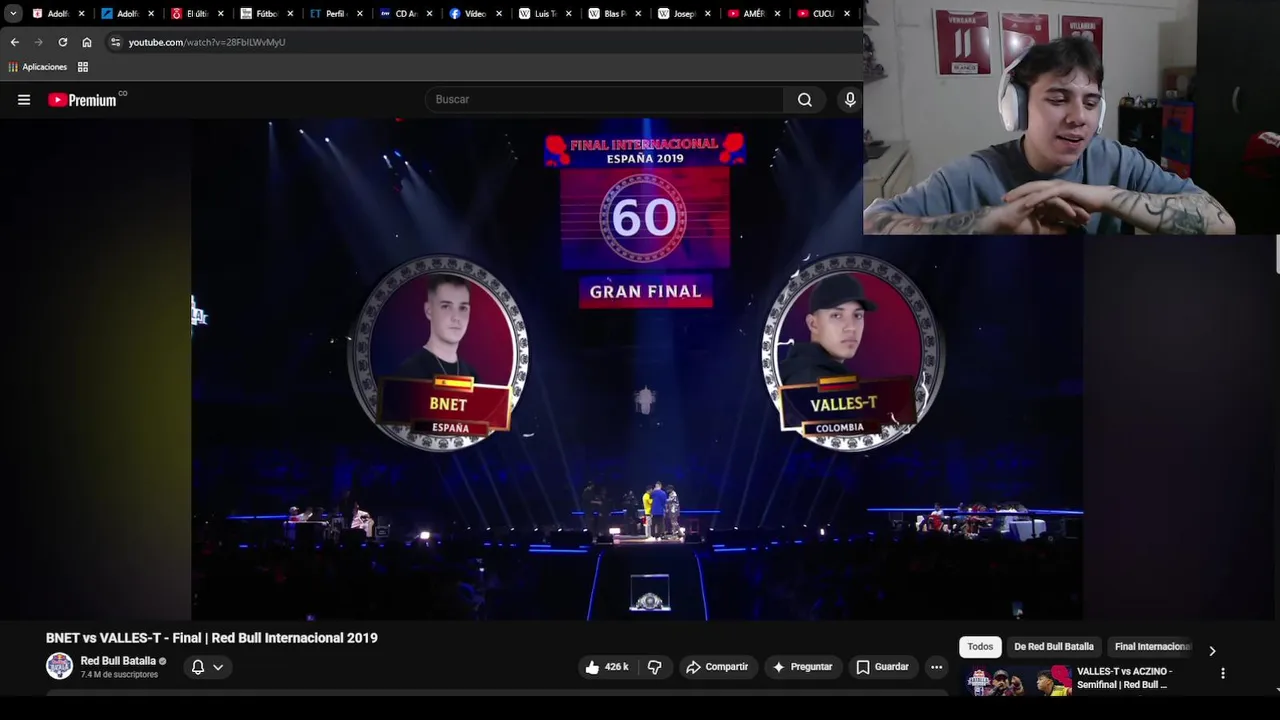Viewport: 1280px width, 720px height.
Task: Open Red Bull Batalla channel avatar
Action: click(x=60, y=666)
